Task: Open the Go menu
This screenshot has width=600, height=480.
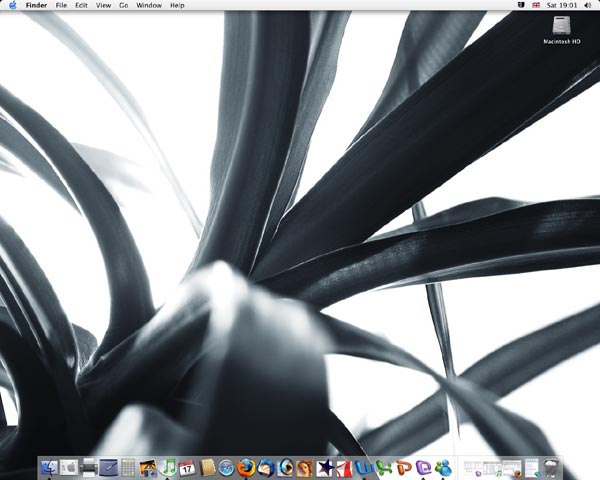Action: coord(123,5)
